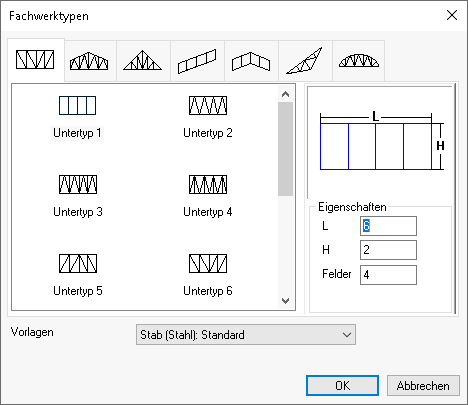This screenshot has height=405, width=468.
Task: Select Untertyp 1 truss icon
Action: (x=78, y=106)
